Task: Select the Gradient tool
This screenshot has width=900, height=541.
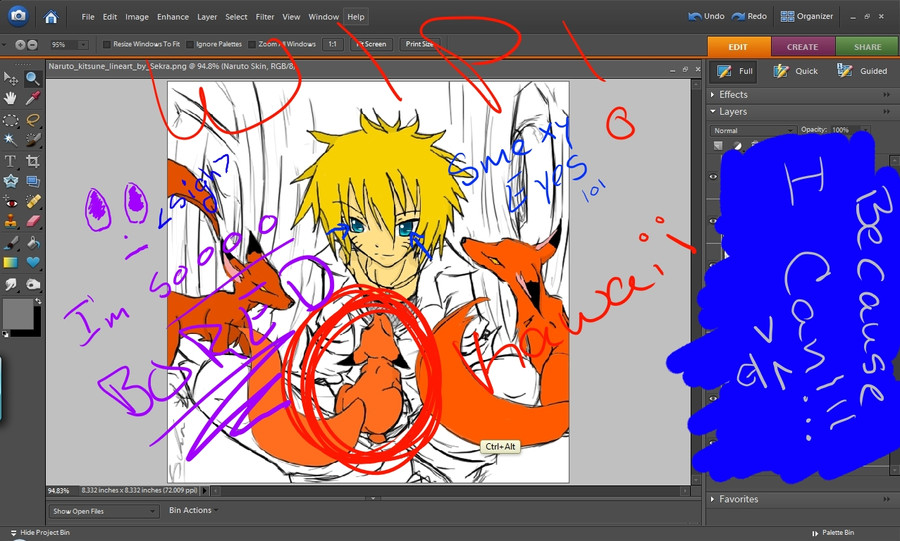Action: pyautogui.click(x=10, y=263)
